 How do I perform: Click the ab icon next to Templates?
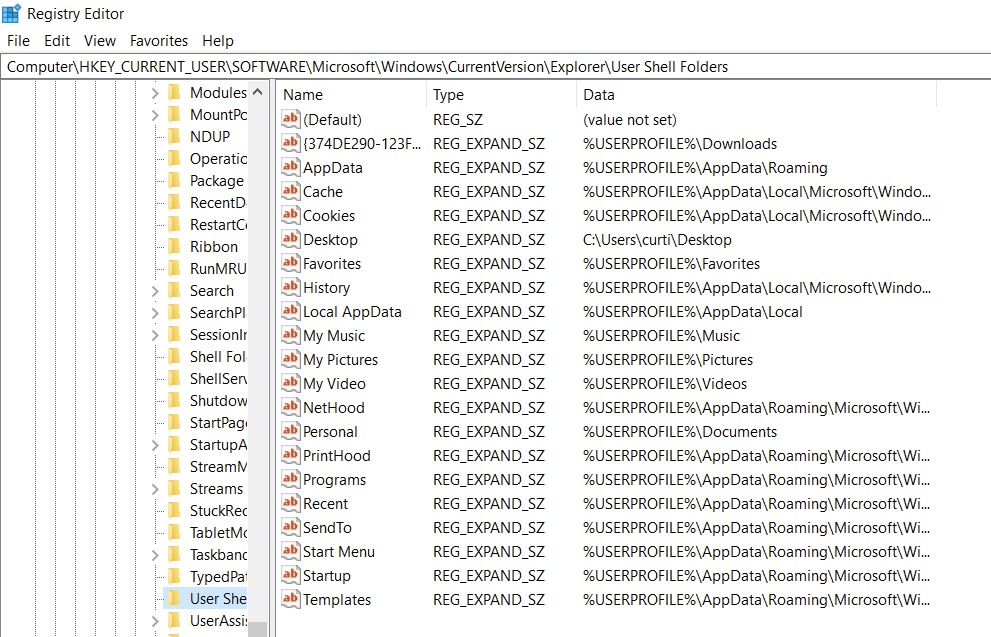point(290,599)
